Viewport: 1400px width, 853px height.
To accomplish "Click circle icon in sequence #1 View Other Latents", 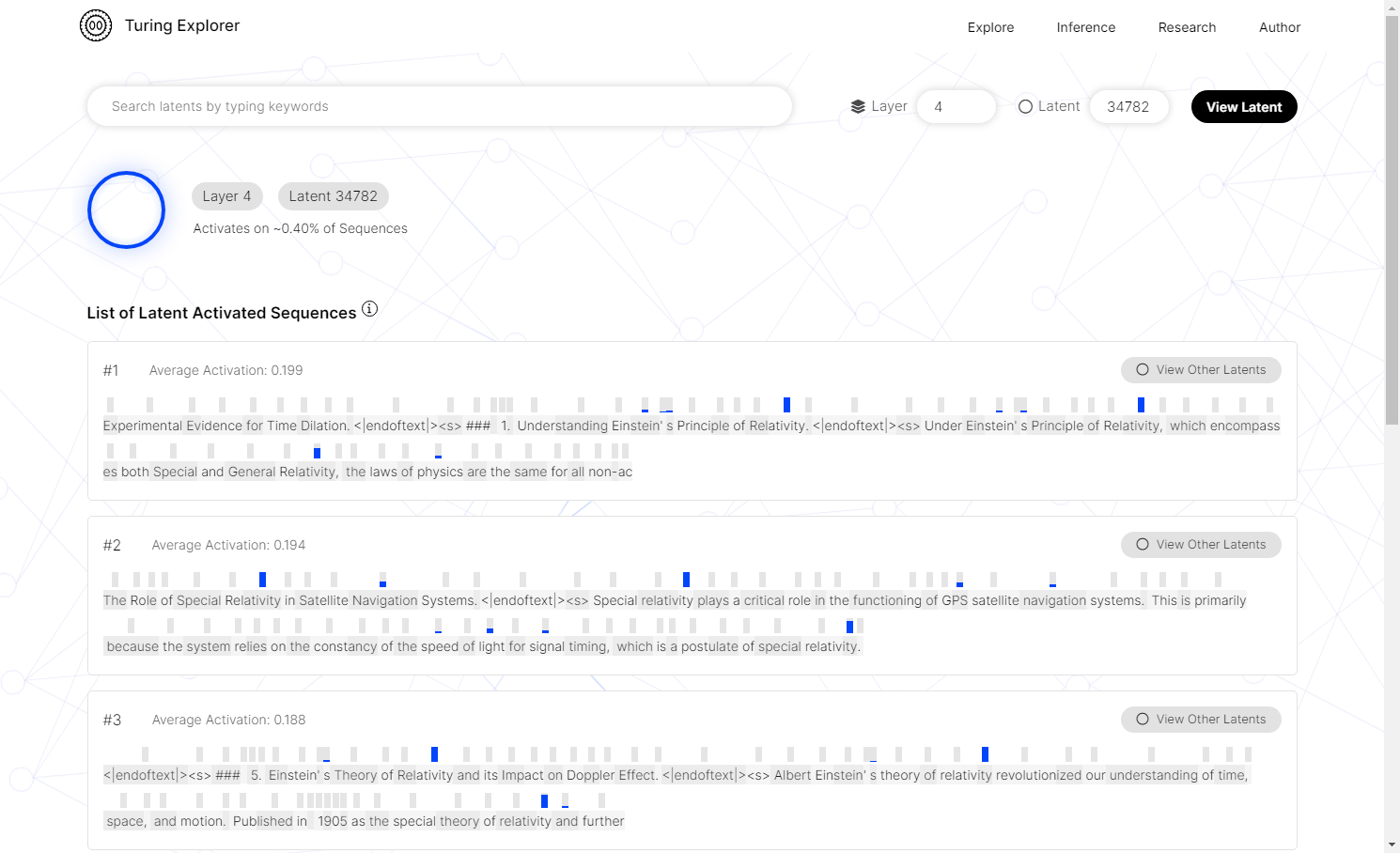I will (1143, 370).
